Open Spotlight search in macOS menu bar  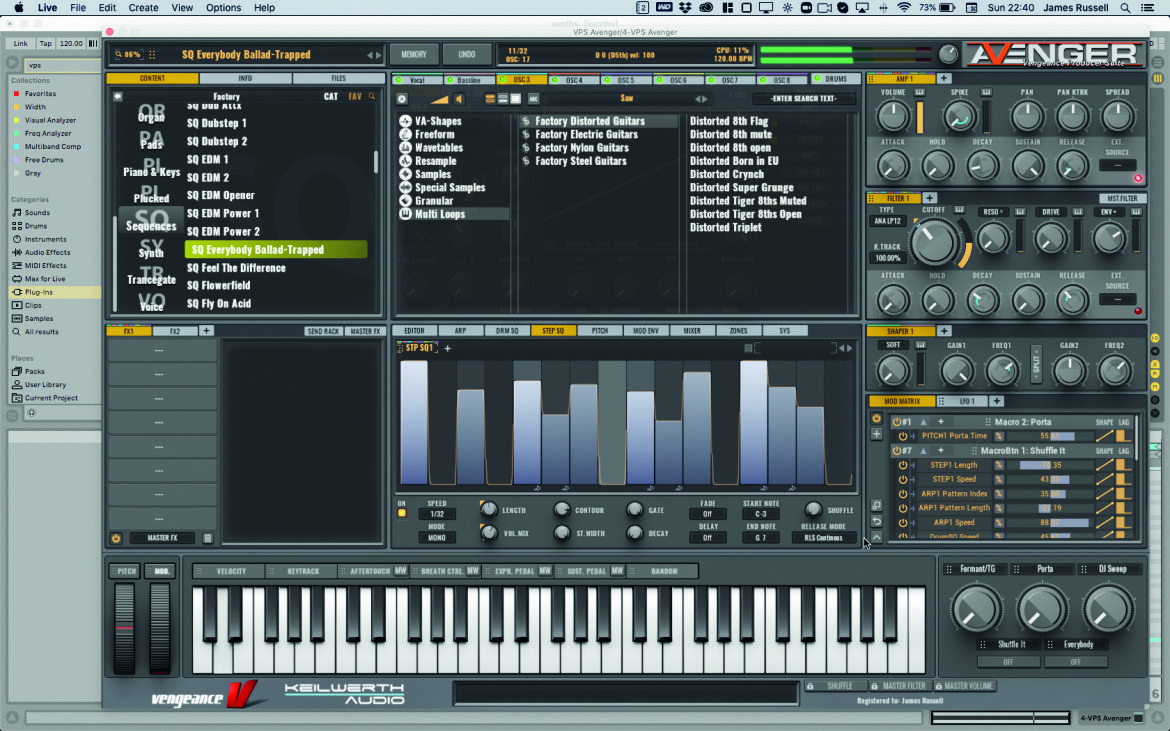click(1124, 7)
